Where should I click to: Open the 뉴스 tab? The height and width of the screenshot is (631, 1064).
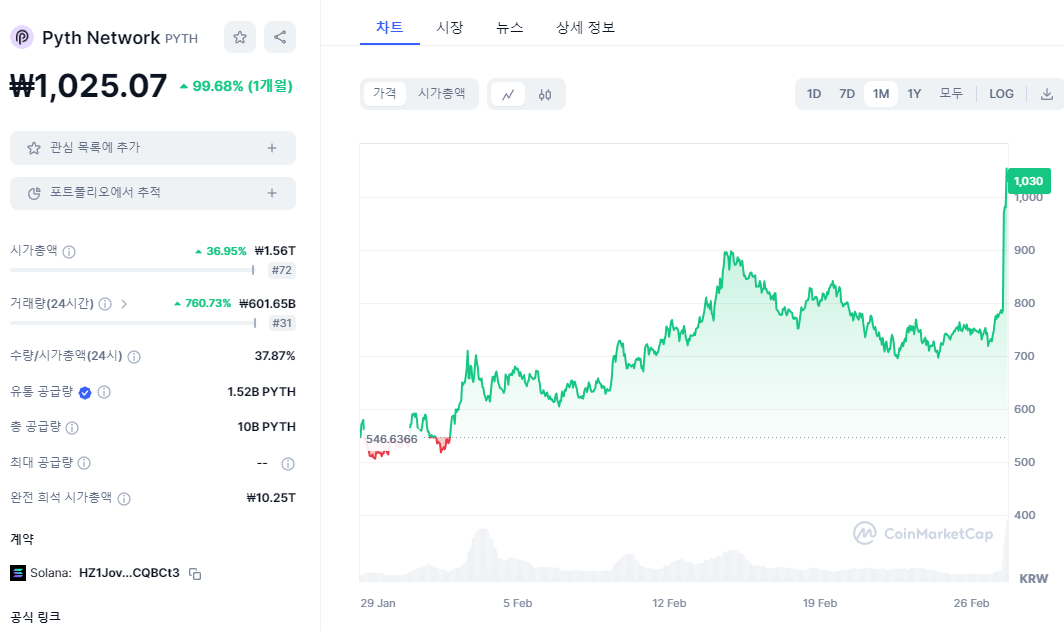pos(510,27)
